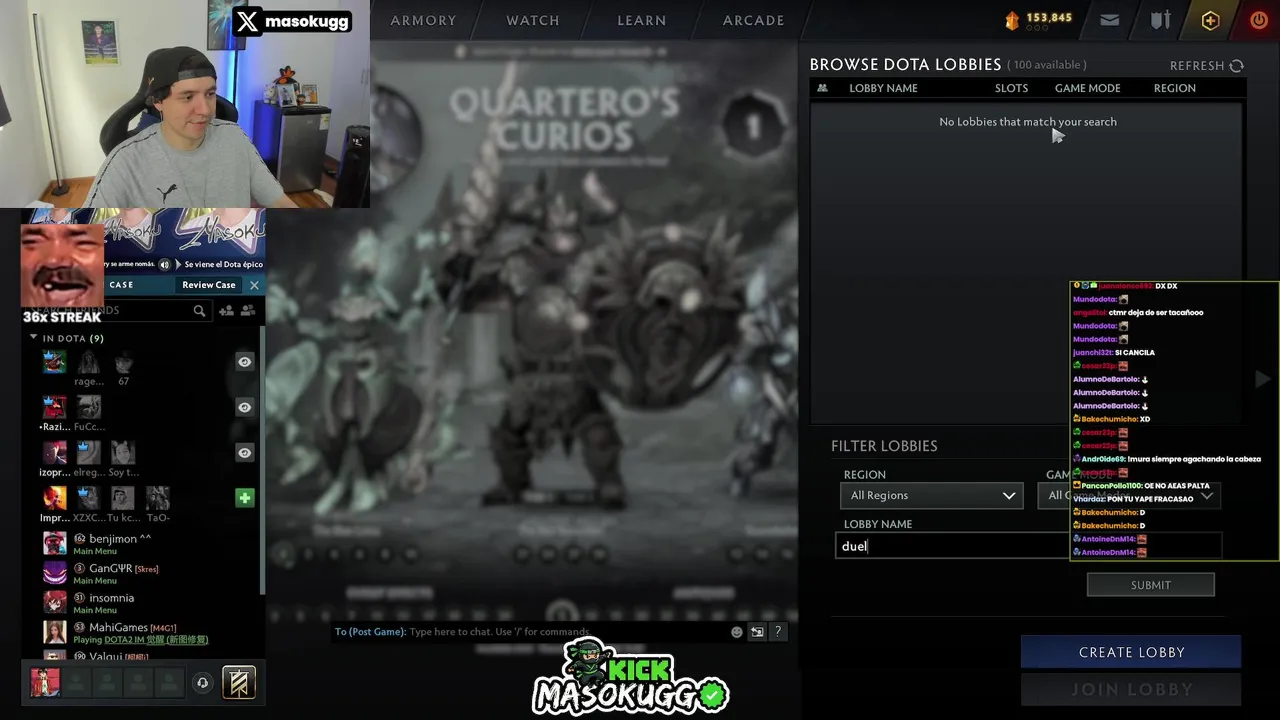Image resolution: width=1280 pixels, height=720 pixels.
Task: Click the Impr... player avatar
Action: coord(54,498)
